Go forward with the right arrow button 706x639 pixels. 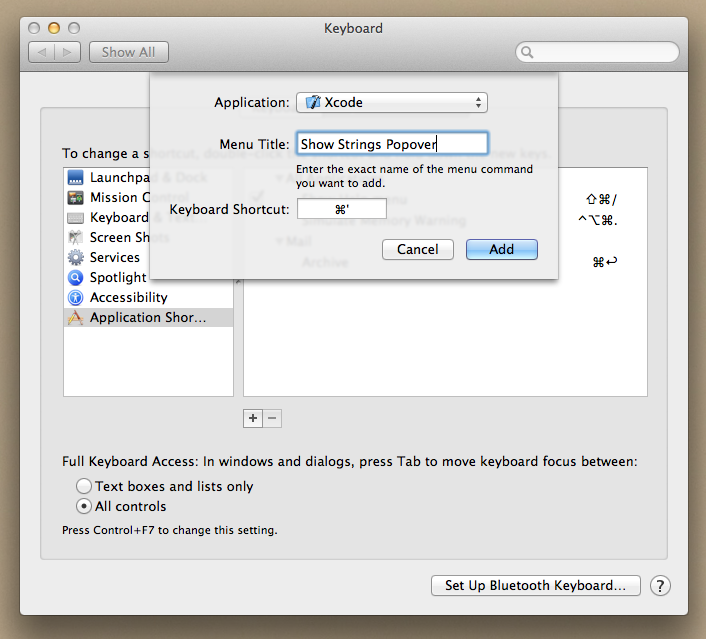pyautogui.click(x=68, y=52)
